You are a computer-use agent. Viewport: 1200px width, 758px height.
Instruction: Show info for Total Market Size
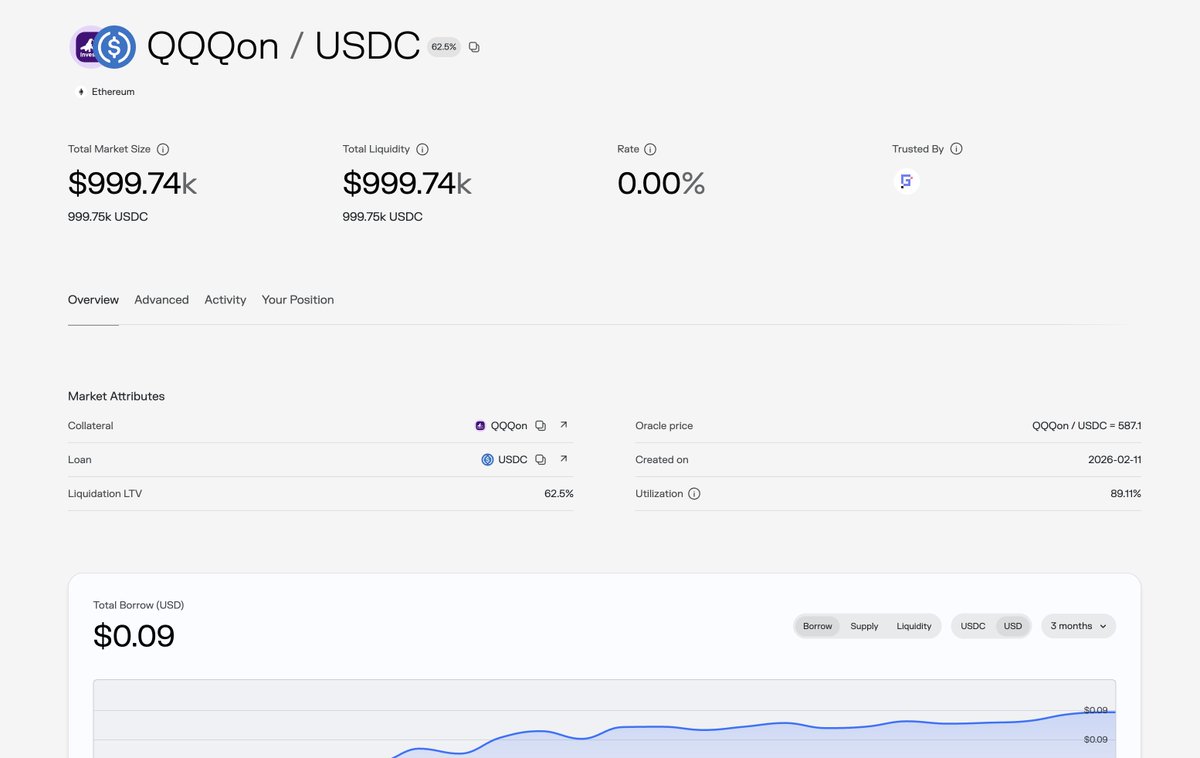163,149
